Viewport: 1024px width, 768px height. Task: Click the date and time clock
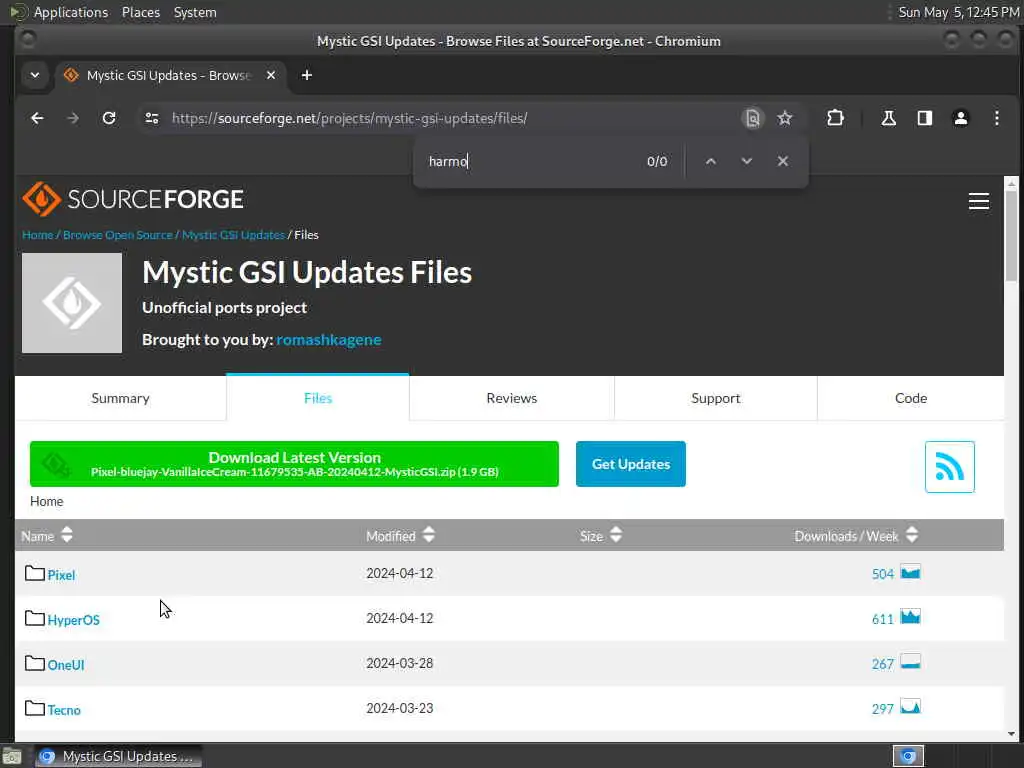957,12
